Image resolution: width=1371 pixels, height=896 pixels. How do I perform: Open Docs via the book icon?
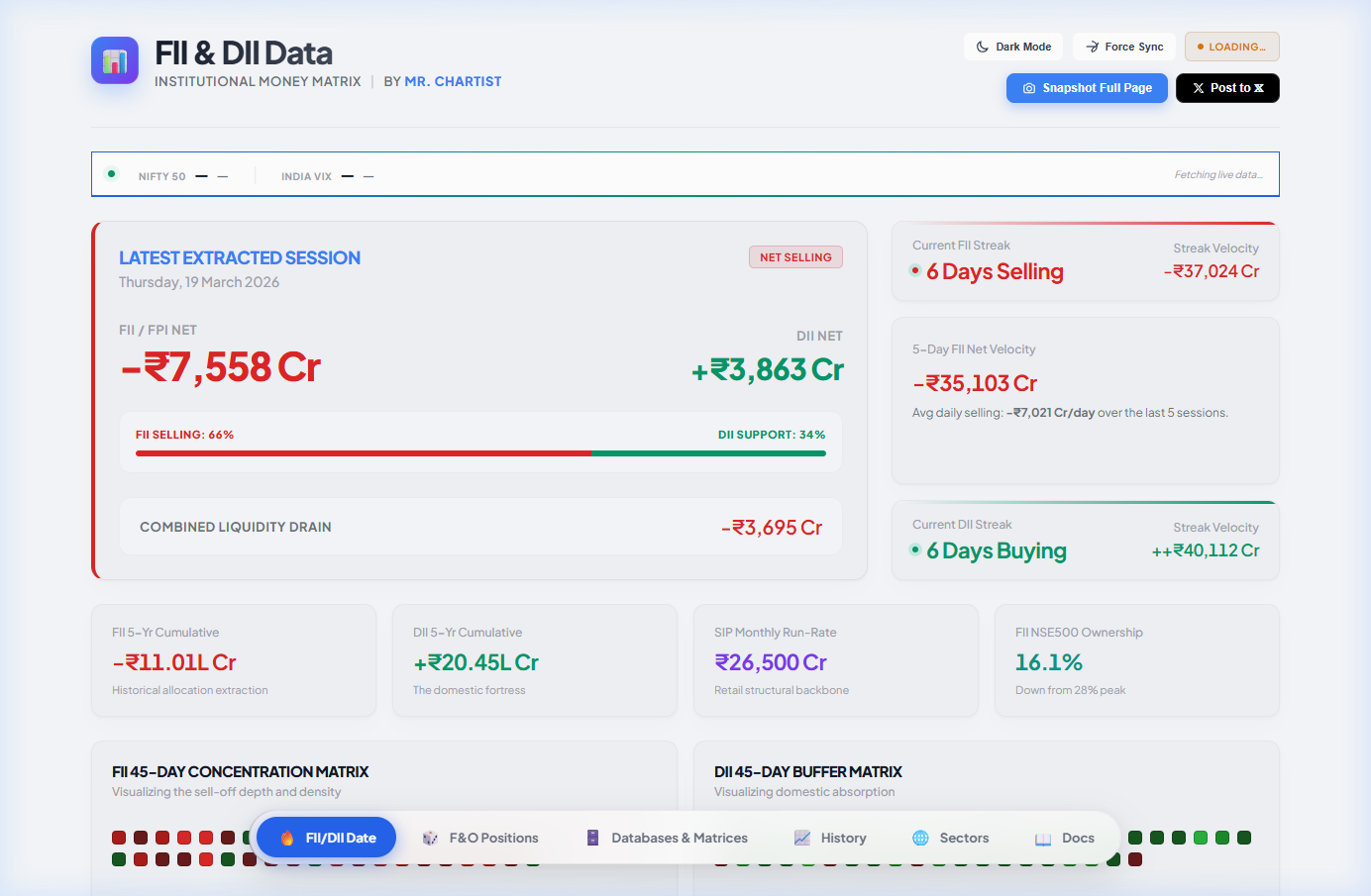[1042, 837]
